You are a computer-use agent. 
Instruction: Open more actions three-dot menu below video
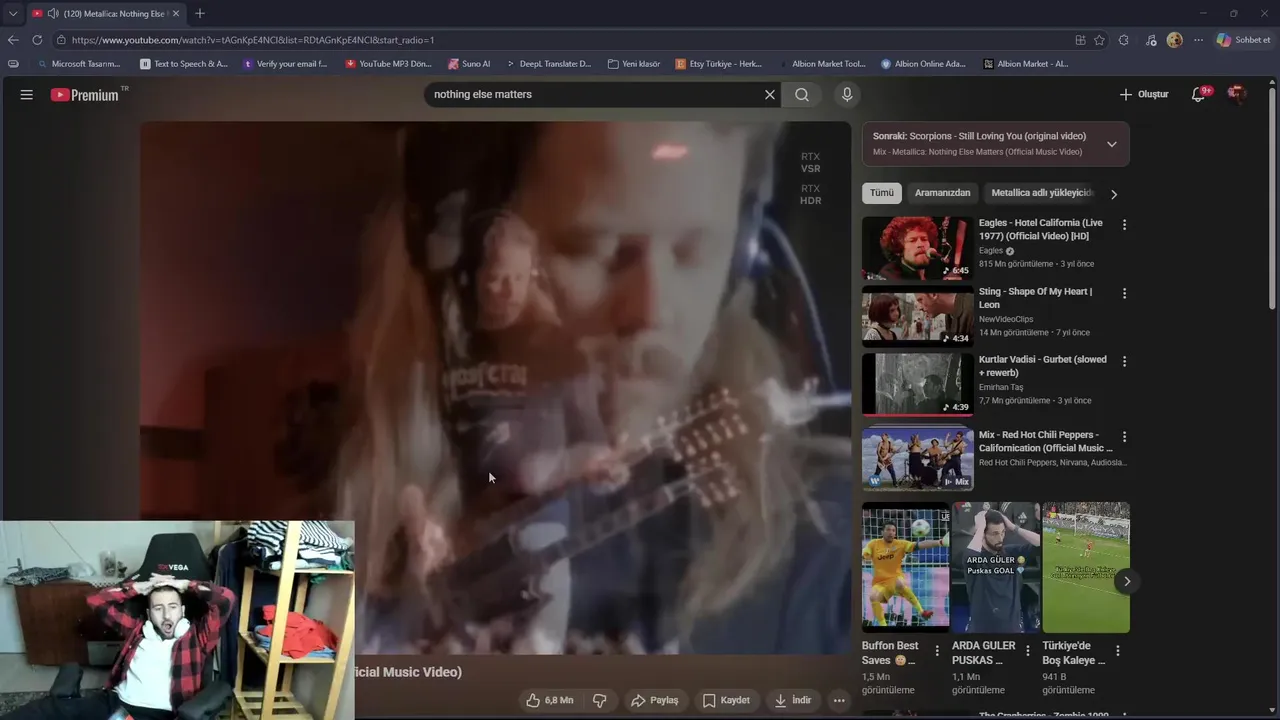tap(839, 700)
